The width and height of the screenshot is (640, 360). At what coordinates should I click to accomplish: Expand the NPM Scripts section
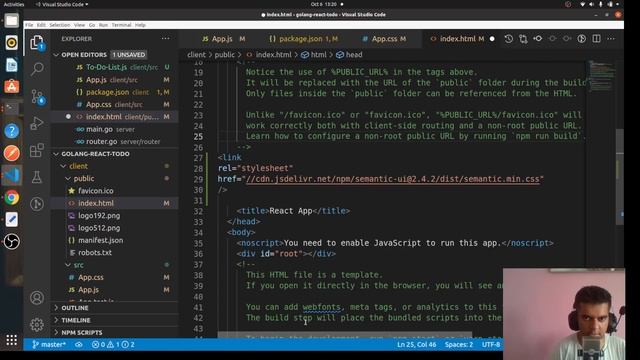tap(114, 333)
